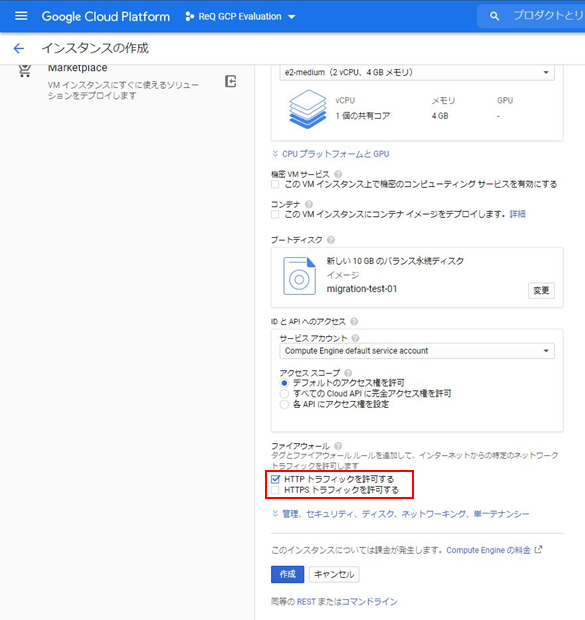The height and width of the screenshot is (620, 585).
Task: Click the Marketplace shopping cart icon
Action: (x=25, y=71)
